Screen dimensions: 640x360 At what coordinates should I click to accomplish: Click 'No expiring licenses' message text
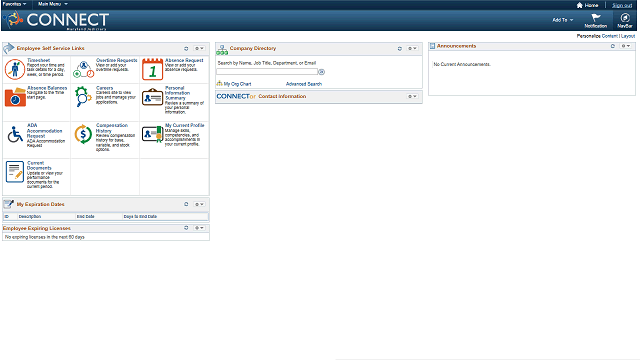click(44, 237)
